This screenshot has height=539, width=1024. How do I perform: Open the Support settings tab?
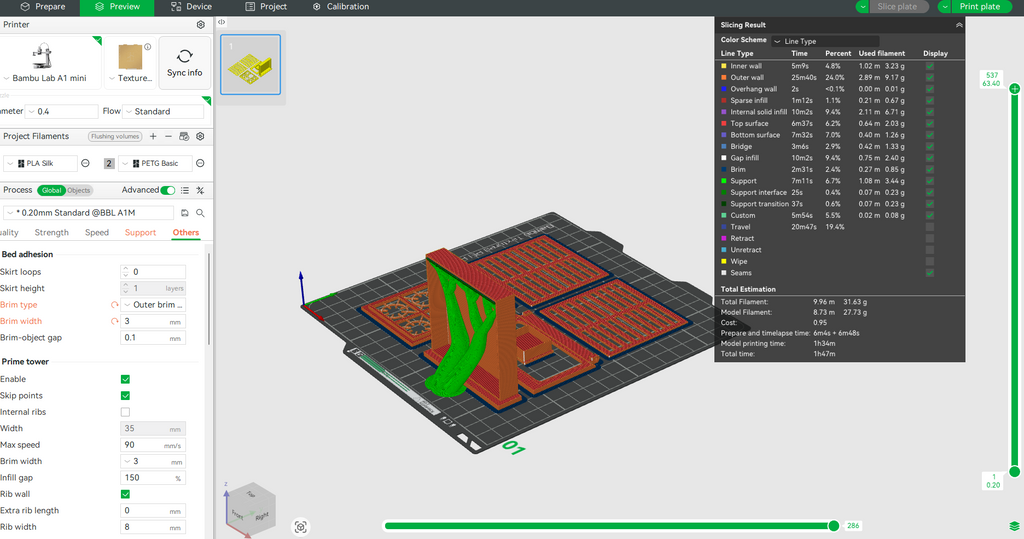pos(140,233)
